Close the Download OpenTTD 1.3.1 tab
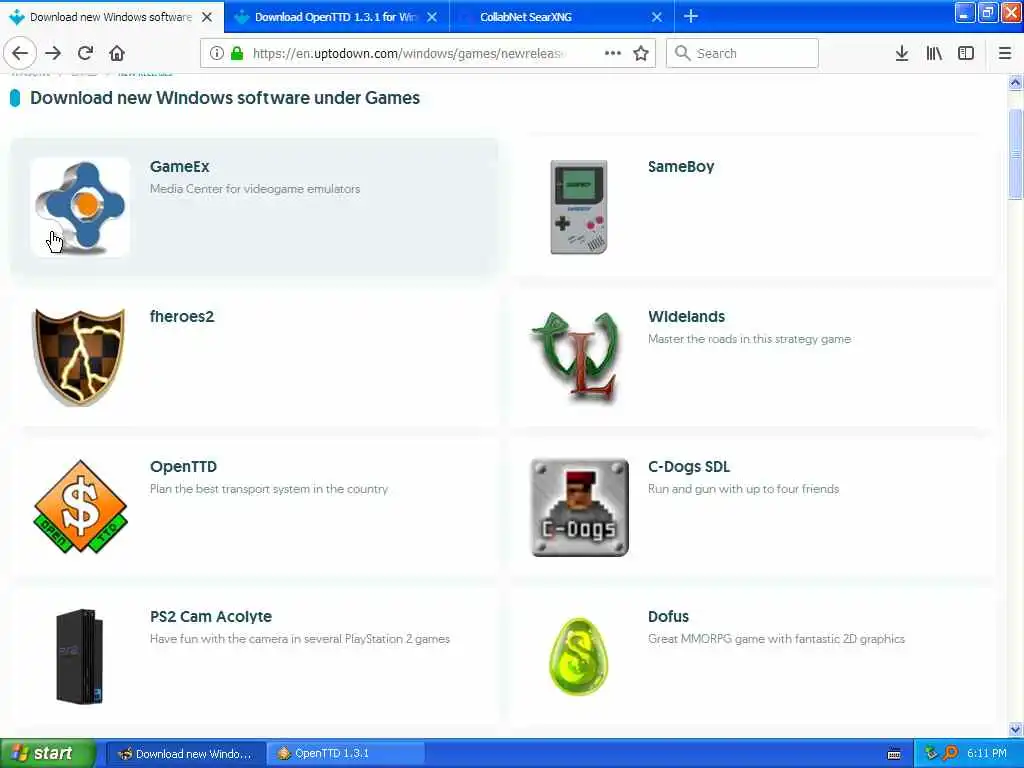The image size is (1024, 768). [x=432, y=17]
